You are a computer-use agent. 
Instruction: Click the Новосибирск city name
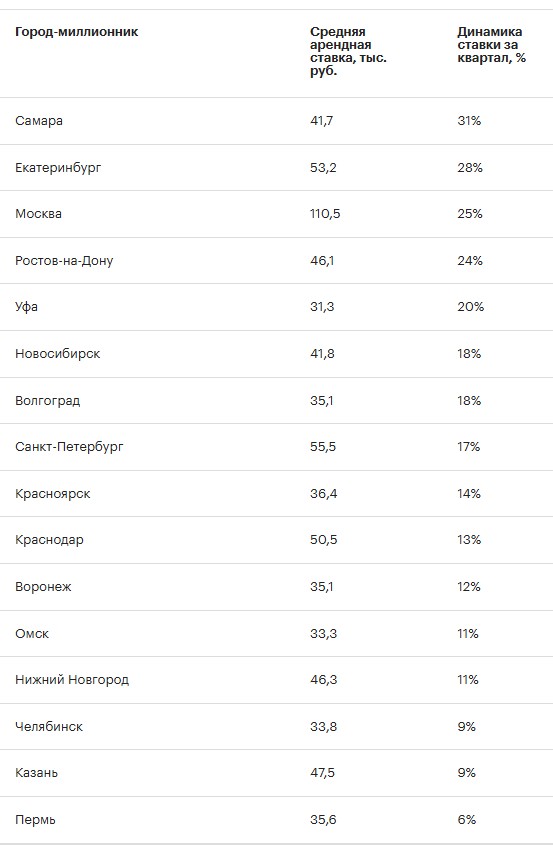point(58,354)
